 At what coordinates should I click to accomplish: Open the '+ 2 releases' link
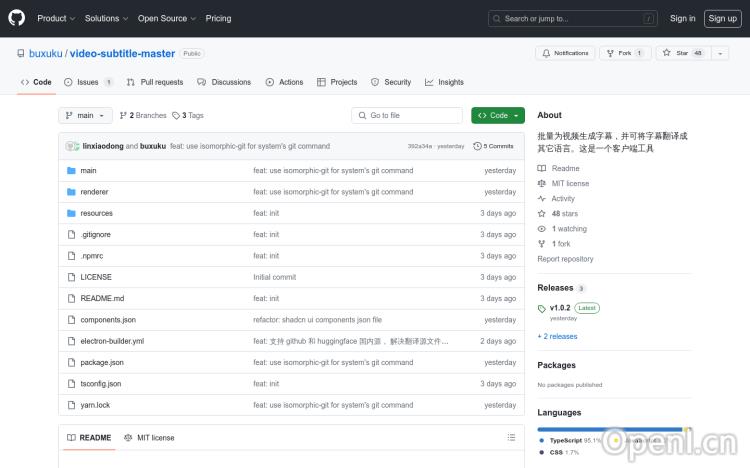coord(557,337)
